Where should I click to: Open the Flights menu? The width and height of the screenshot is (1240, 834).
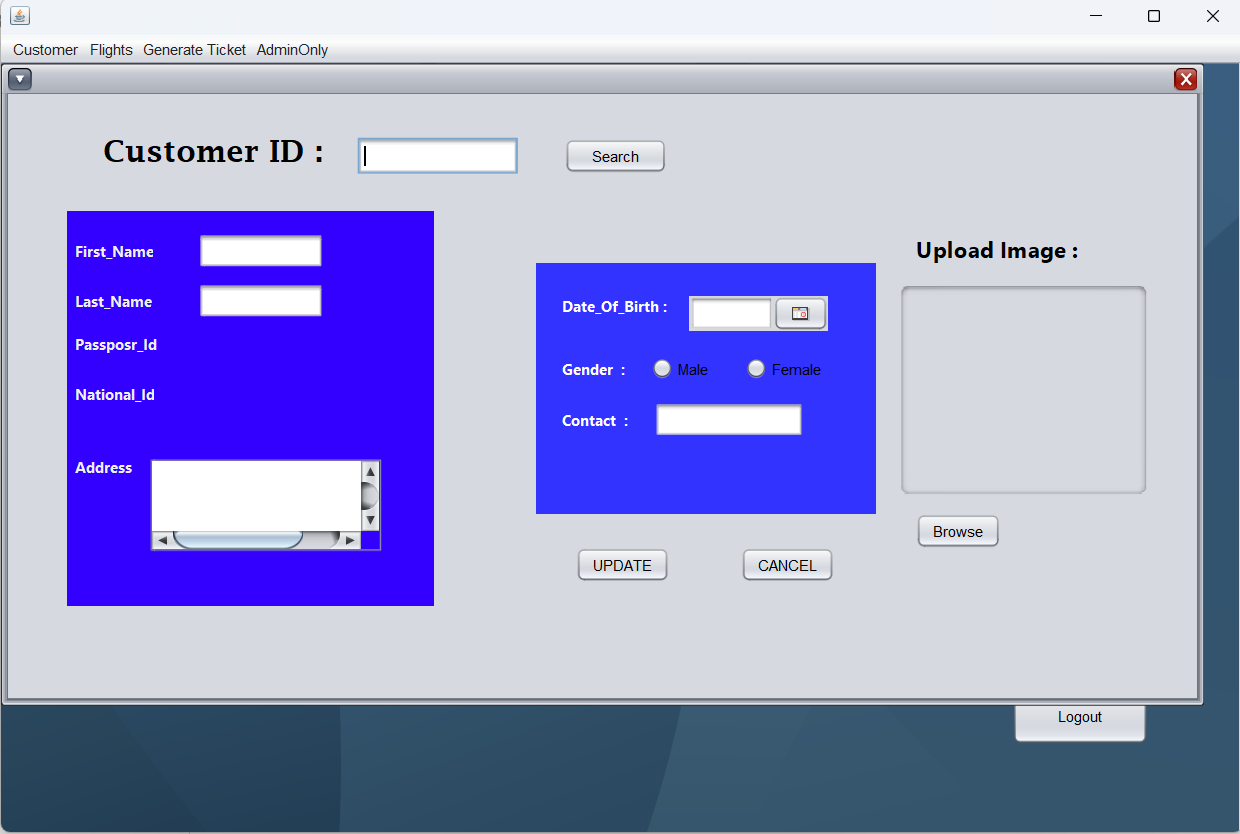click(x=110, y=50)
